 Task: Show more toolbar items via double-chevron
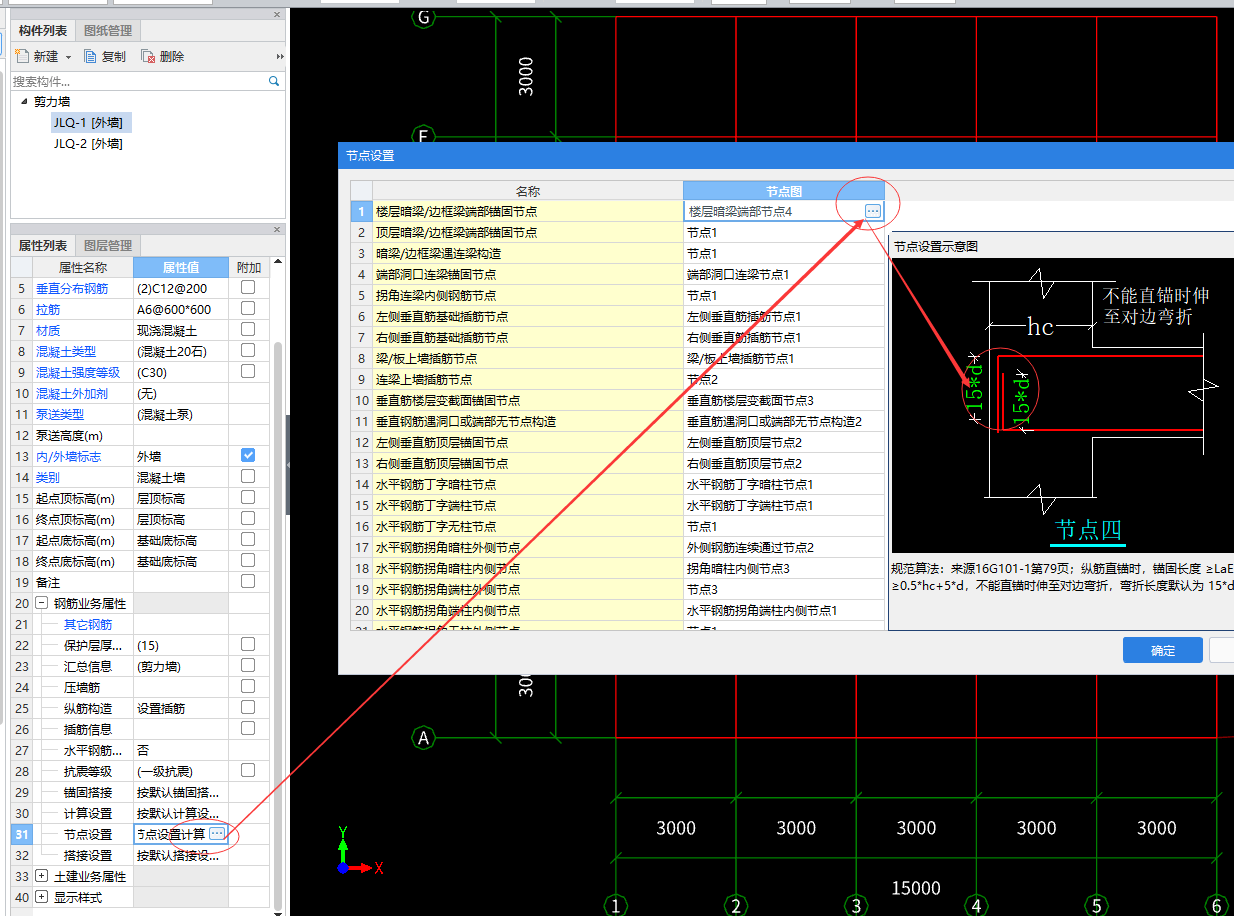[x=280, y=57]
